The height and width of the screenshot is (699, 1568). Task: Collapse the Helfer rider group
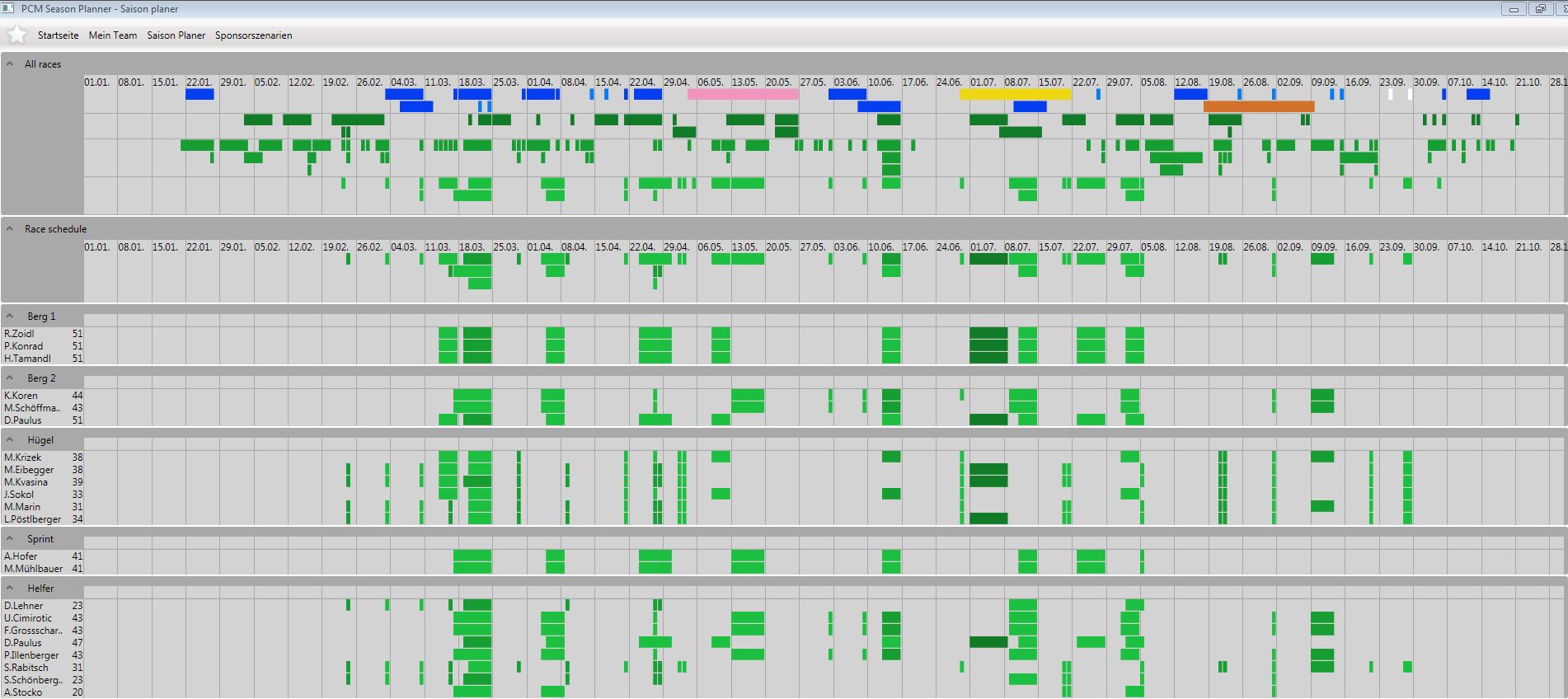10,588
